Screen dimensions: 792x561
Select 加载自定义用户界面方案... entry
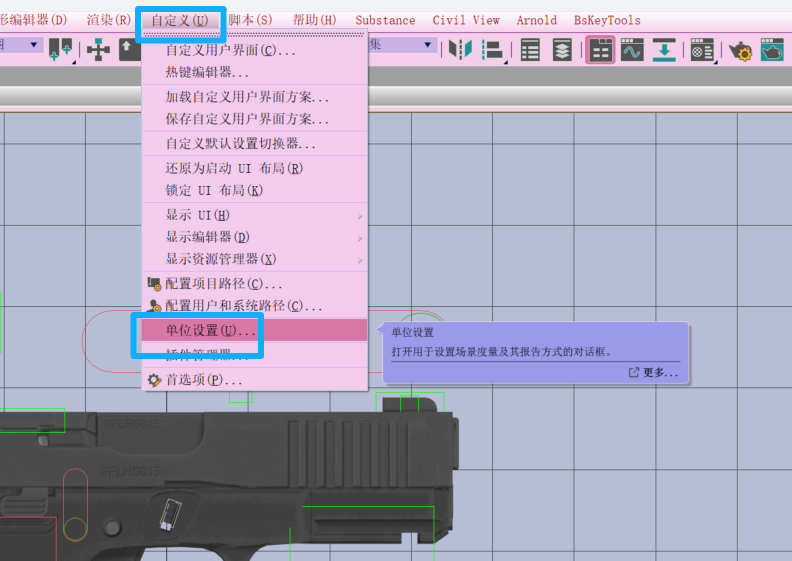pos(255,96)
